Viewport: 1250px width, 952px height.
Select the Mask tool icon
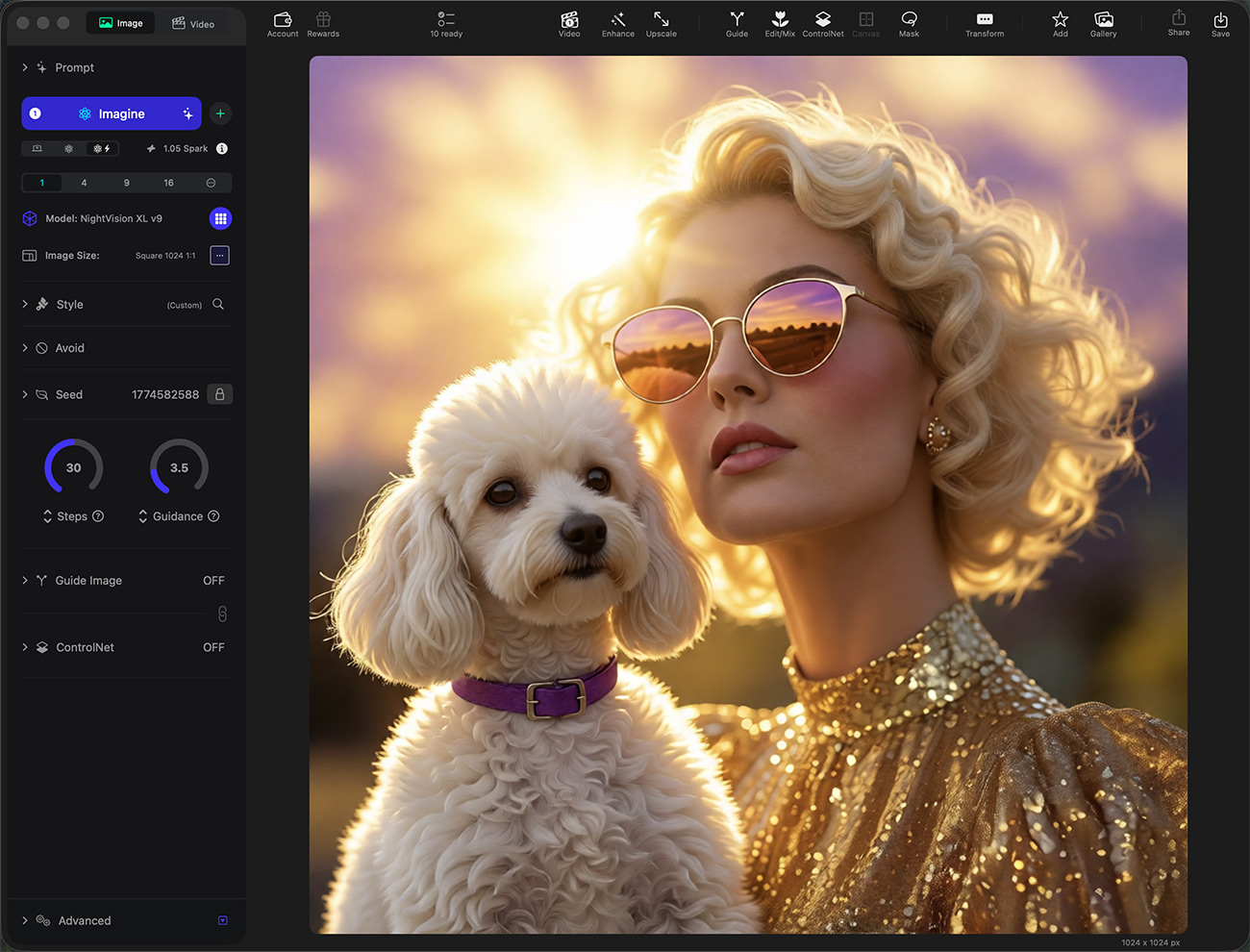(x=909, y=24)
